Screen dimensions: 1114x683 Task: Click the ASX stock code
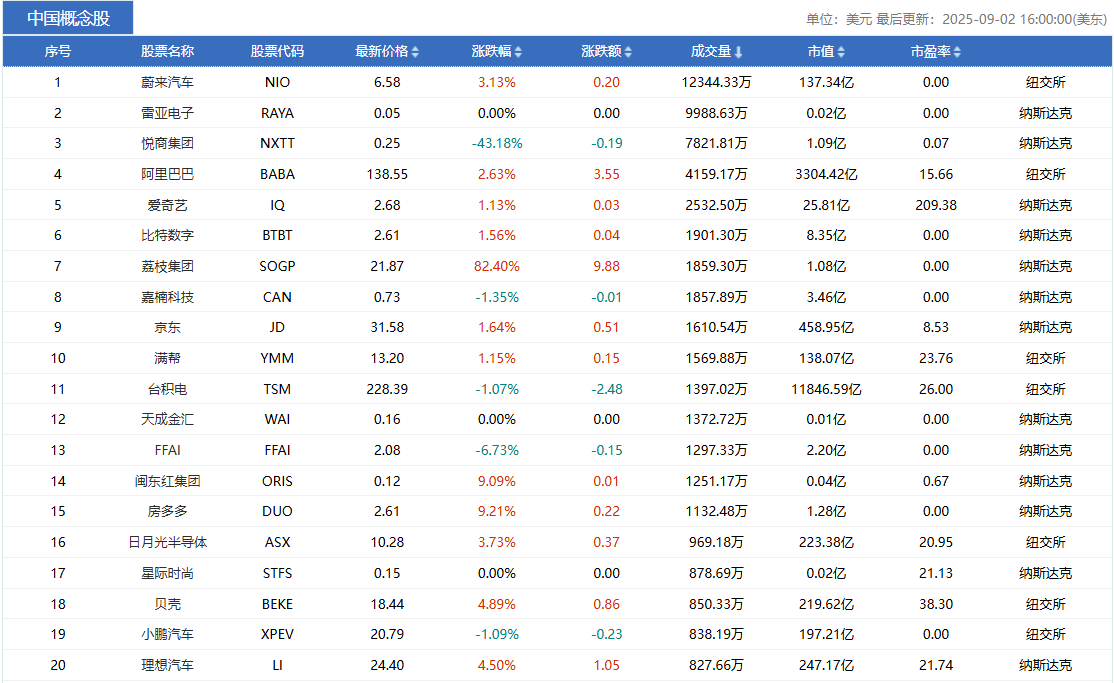pyautogui.click(x=277, y=542)
